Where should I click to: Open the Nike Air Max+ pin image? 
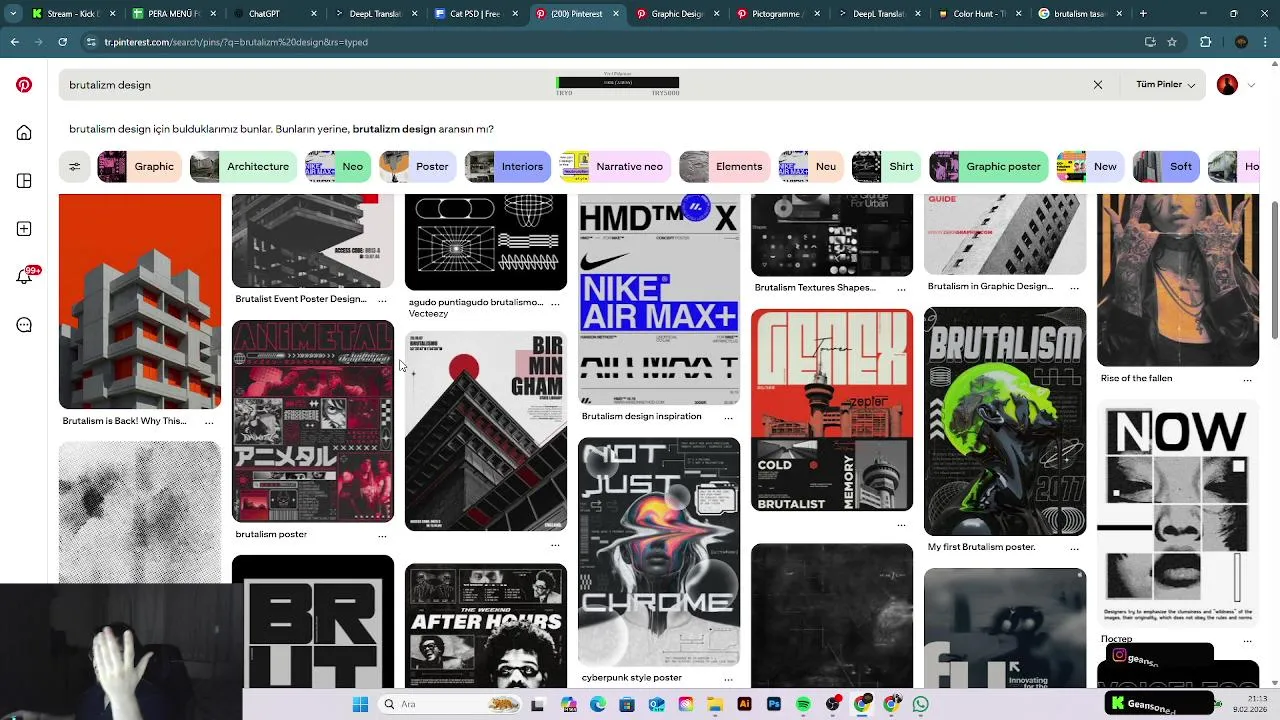(x=659, y=300)
